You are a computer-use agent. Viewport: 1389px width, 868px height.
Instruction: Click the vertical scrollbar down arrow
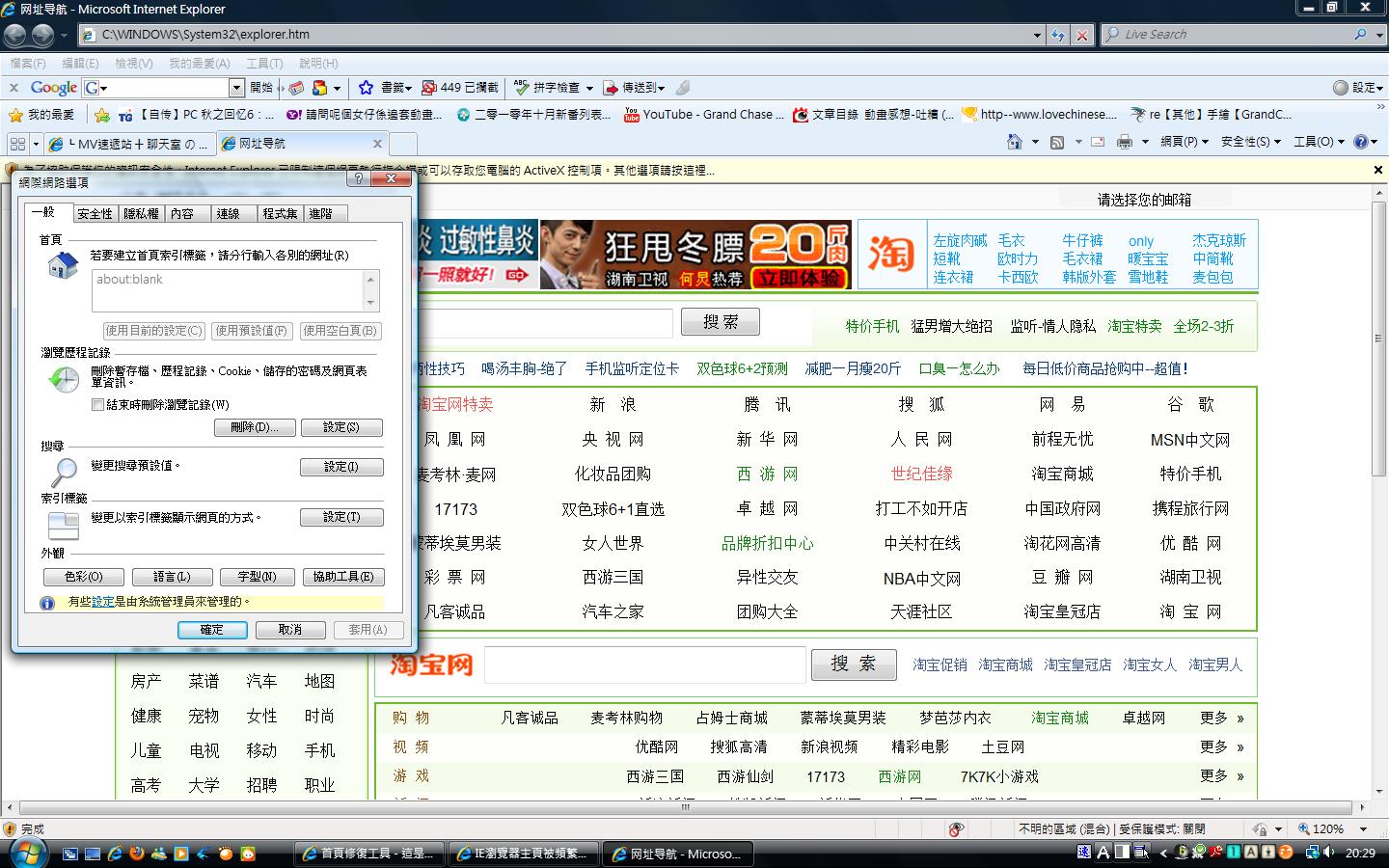(x=1378, y=791)
